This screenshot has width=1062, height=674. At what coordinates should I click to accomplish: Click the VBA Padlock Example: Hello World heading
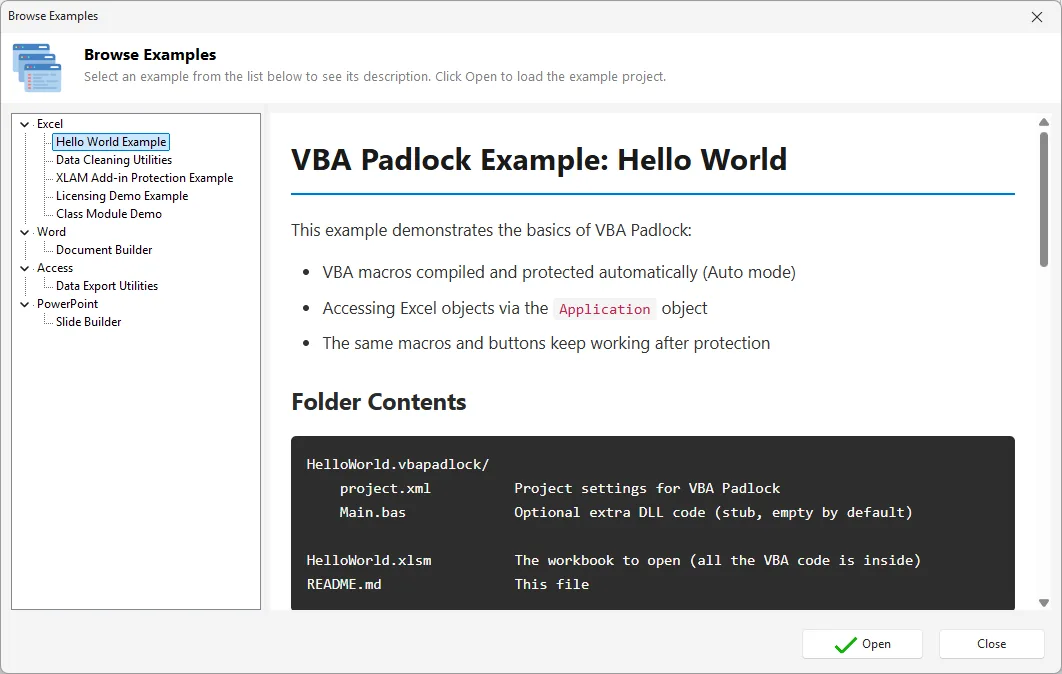539,160
